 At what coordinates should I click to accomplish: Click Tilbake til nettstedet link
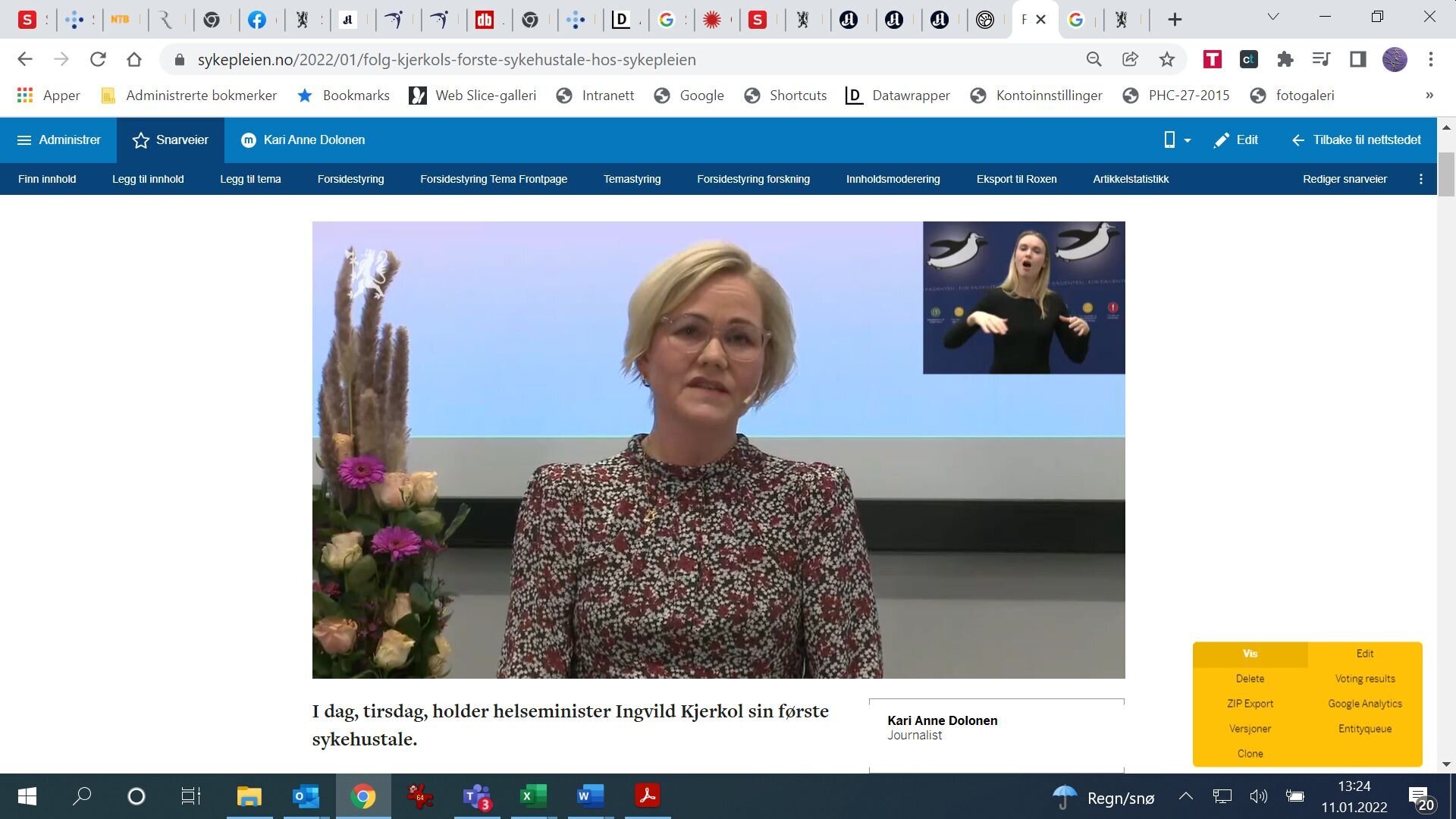[x=1356, y=140]
